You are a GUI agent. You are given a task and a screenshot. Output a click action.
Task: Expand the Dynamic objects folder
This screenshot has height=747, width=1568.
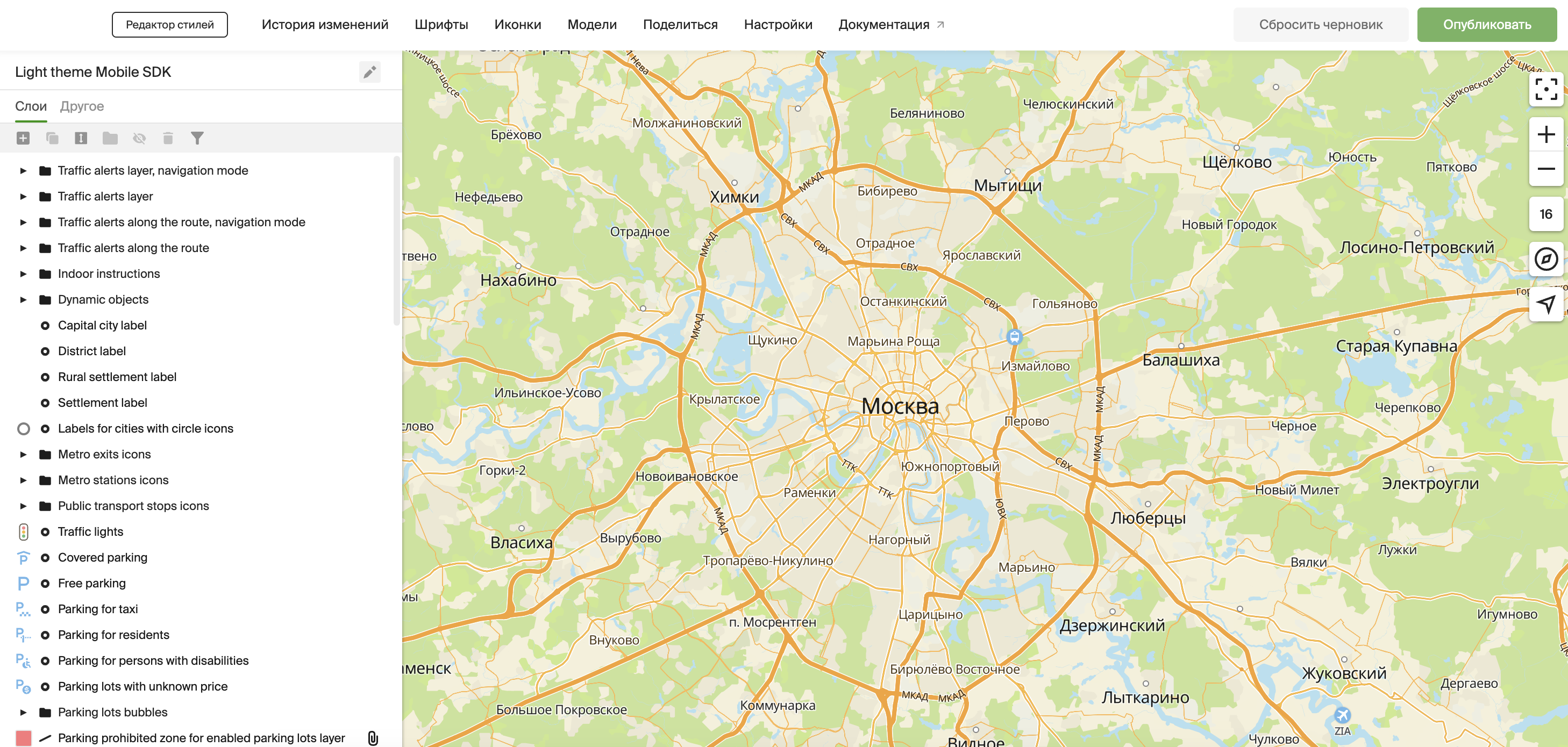click(x=23, y=300)
